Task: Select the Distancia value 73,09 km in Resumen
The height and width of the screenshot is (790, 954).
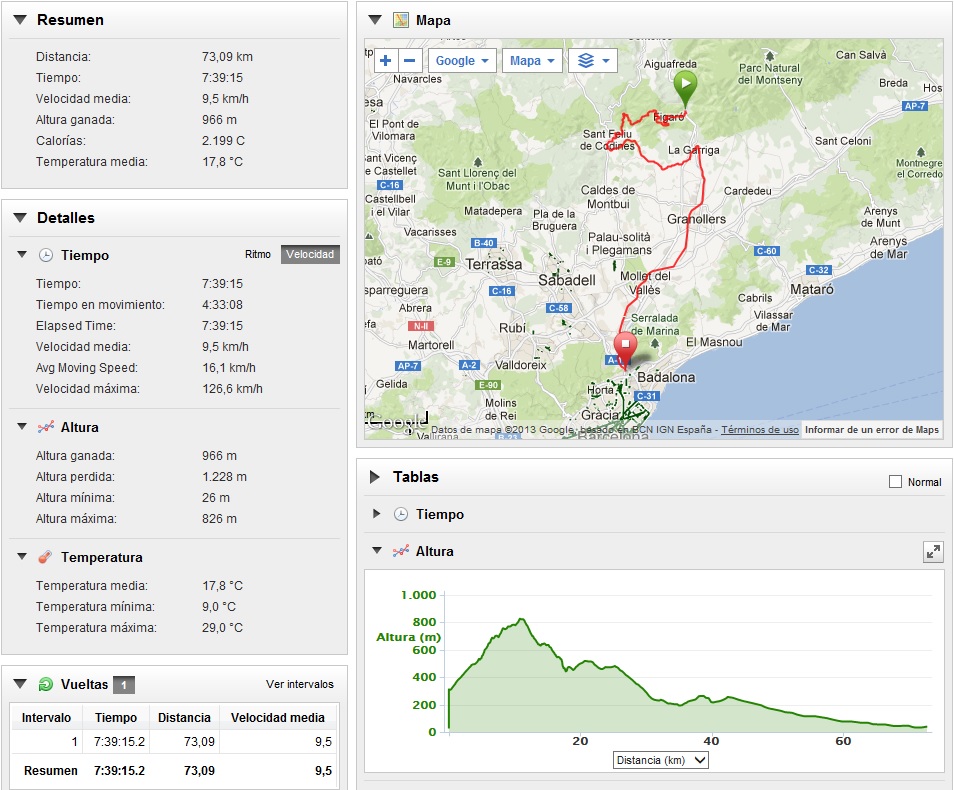Action: pos(227,57)
